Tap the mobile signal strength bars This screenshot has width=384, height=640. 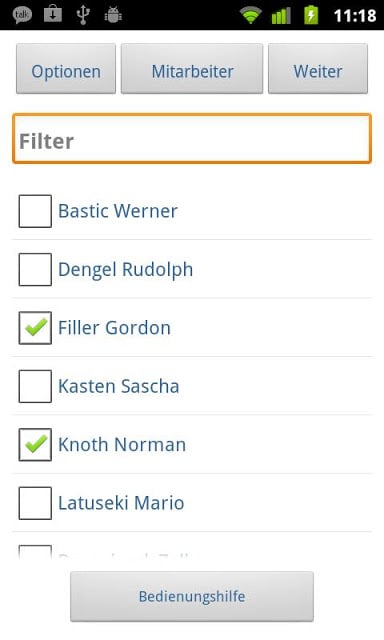pyautogui.click(x=281, y=16)
